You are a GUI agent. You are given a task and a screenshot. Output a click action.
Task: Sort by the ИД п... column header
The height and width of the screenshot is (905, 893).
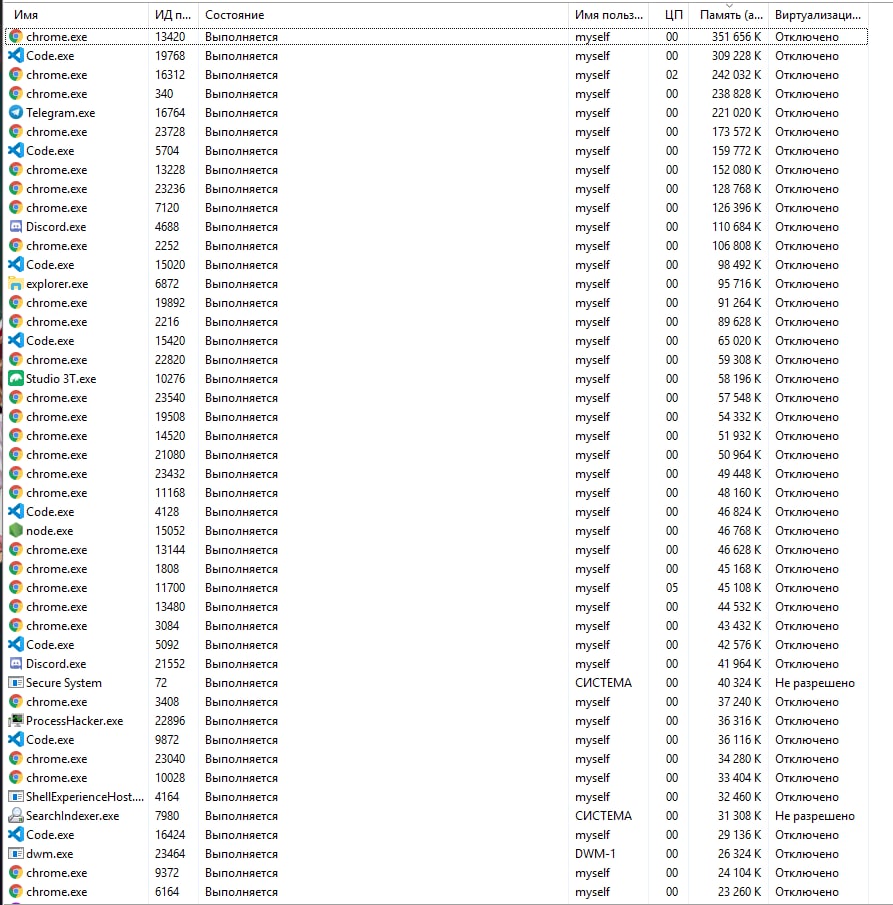pos(173,15)
